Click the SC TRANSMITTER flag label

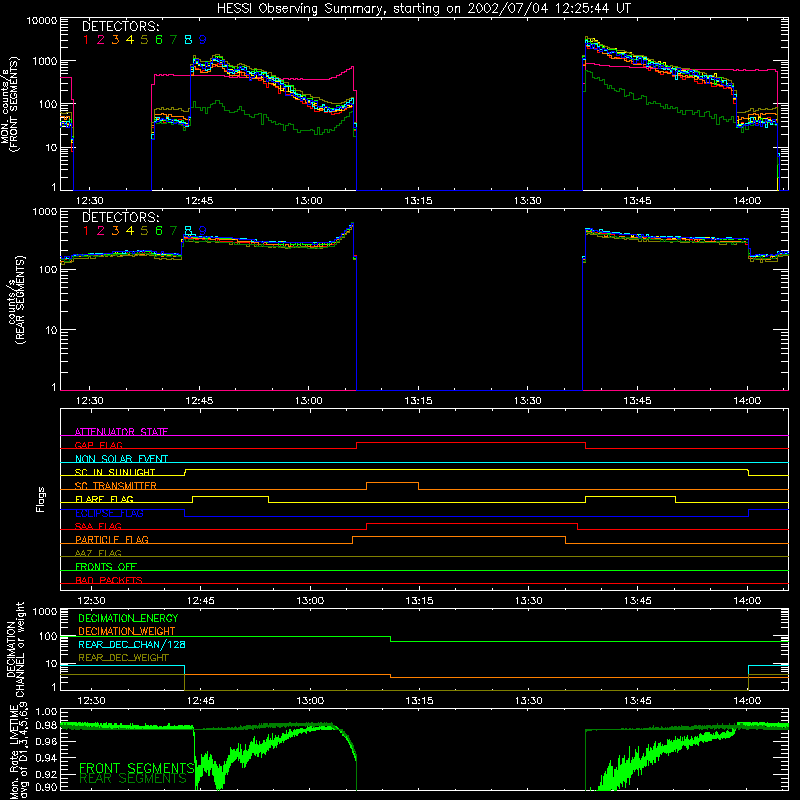(x=116, y=485)
